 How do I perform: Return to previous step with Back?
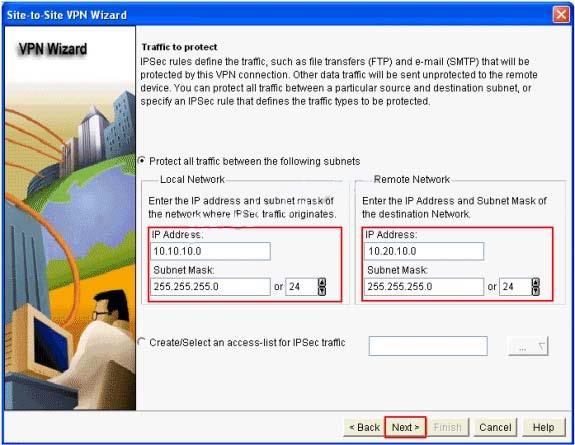pyautogui.click(x=365, y=427)
